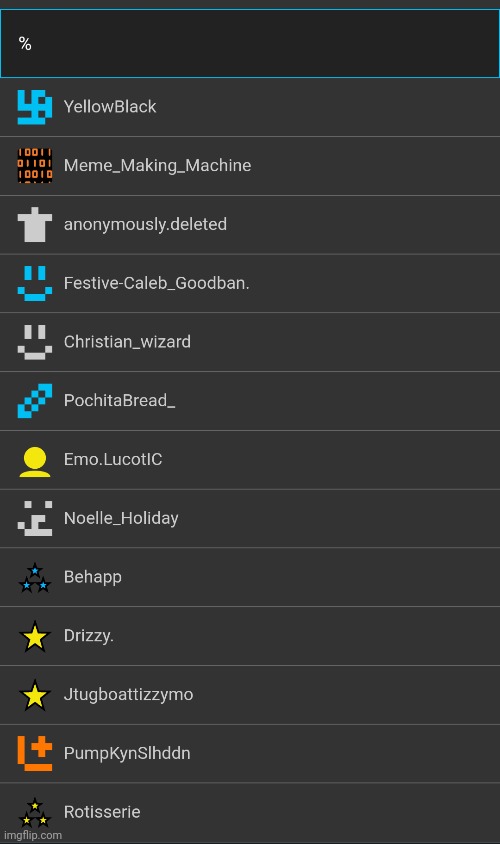
Task: Focus the search field containing %
Action: coord(250,44)
